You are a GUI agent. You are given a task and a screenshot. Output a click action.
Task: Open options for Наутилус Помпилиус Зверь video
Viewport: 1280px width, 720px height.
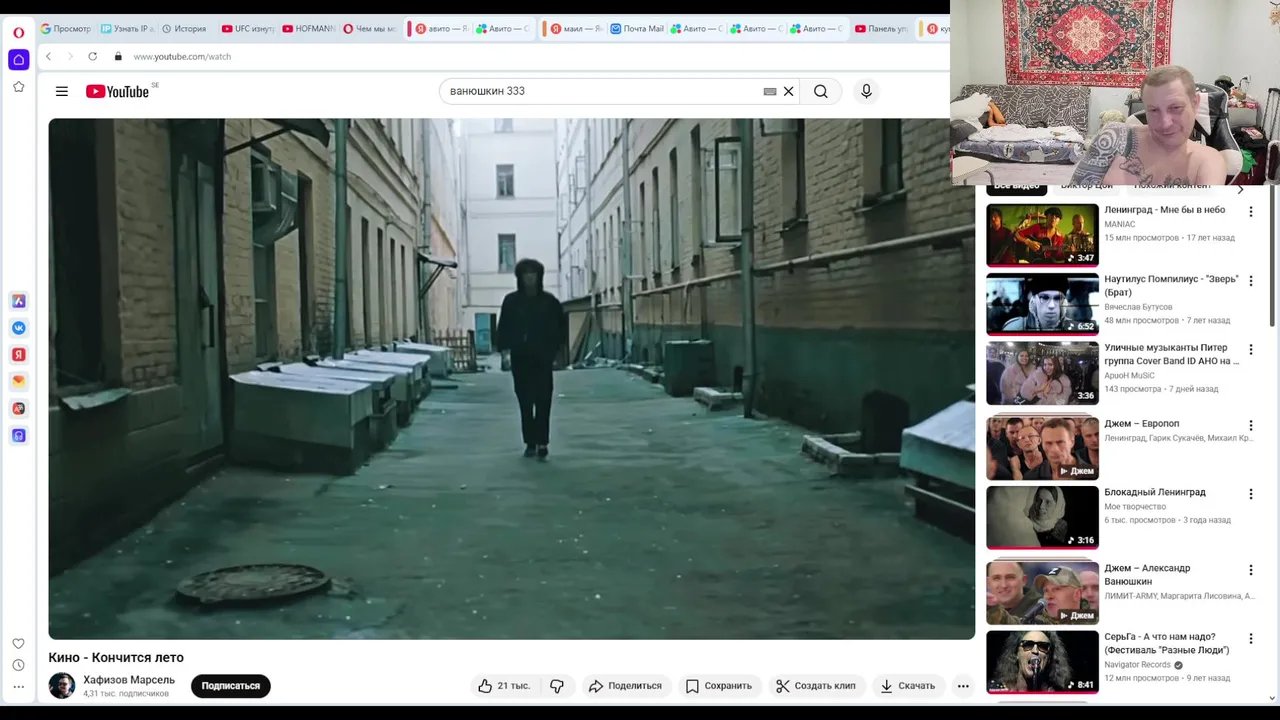(1250, 281)
